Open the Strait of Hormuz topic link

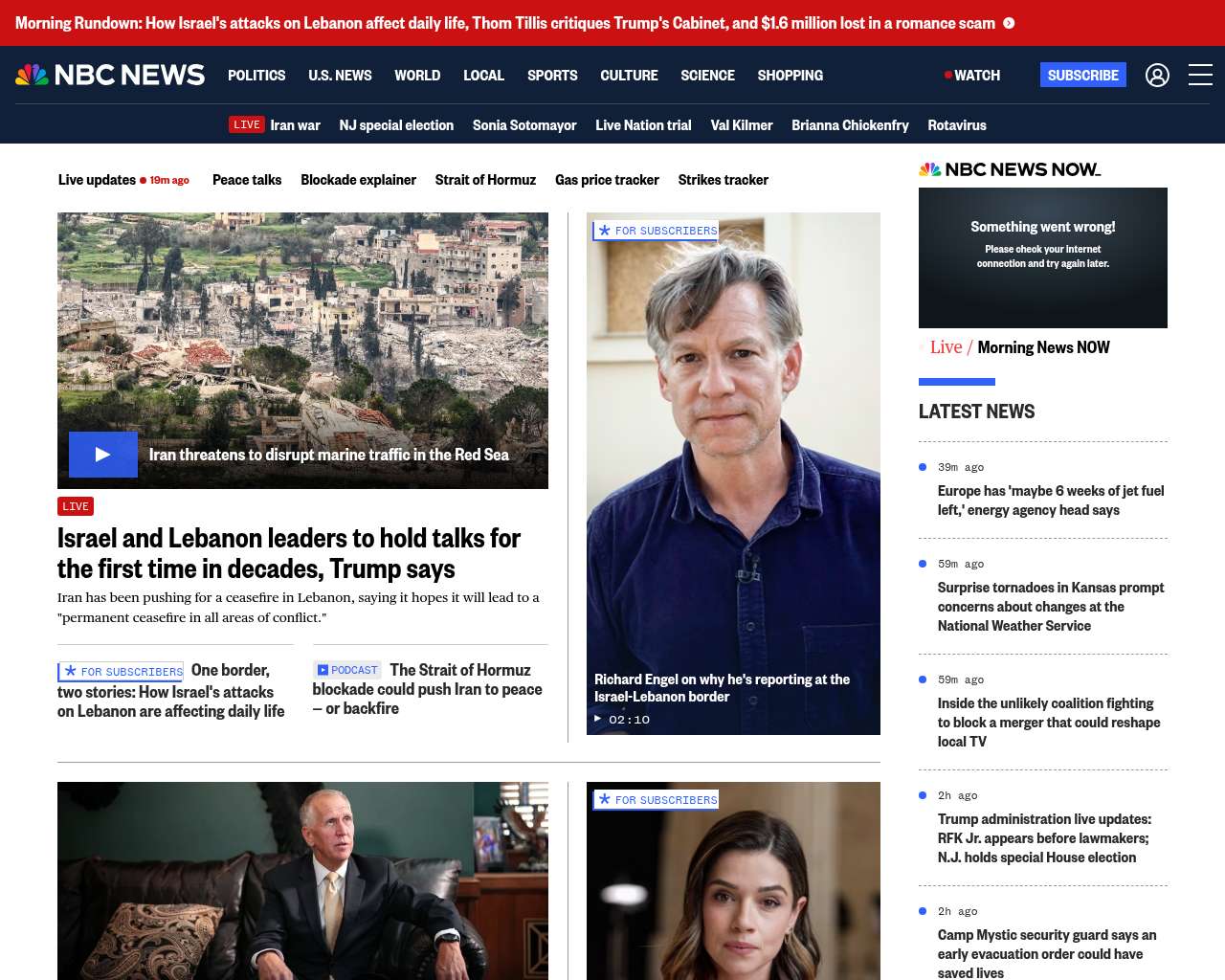tap(485, 180)
